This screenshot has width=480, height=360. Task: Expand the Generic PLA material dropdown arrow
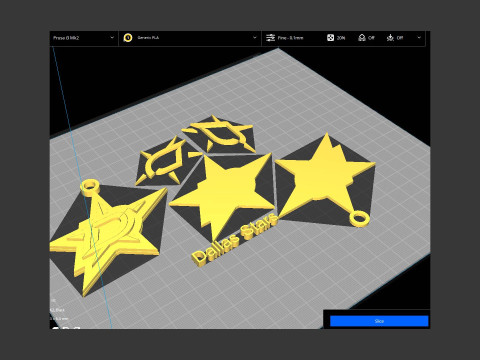[x=255, y=38]
